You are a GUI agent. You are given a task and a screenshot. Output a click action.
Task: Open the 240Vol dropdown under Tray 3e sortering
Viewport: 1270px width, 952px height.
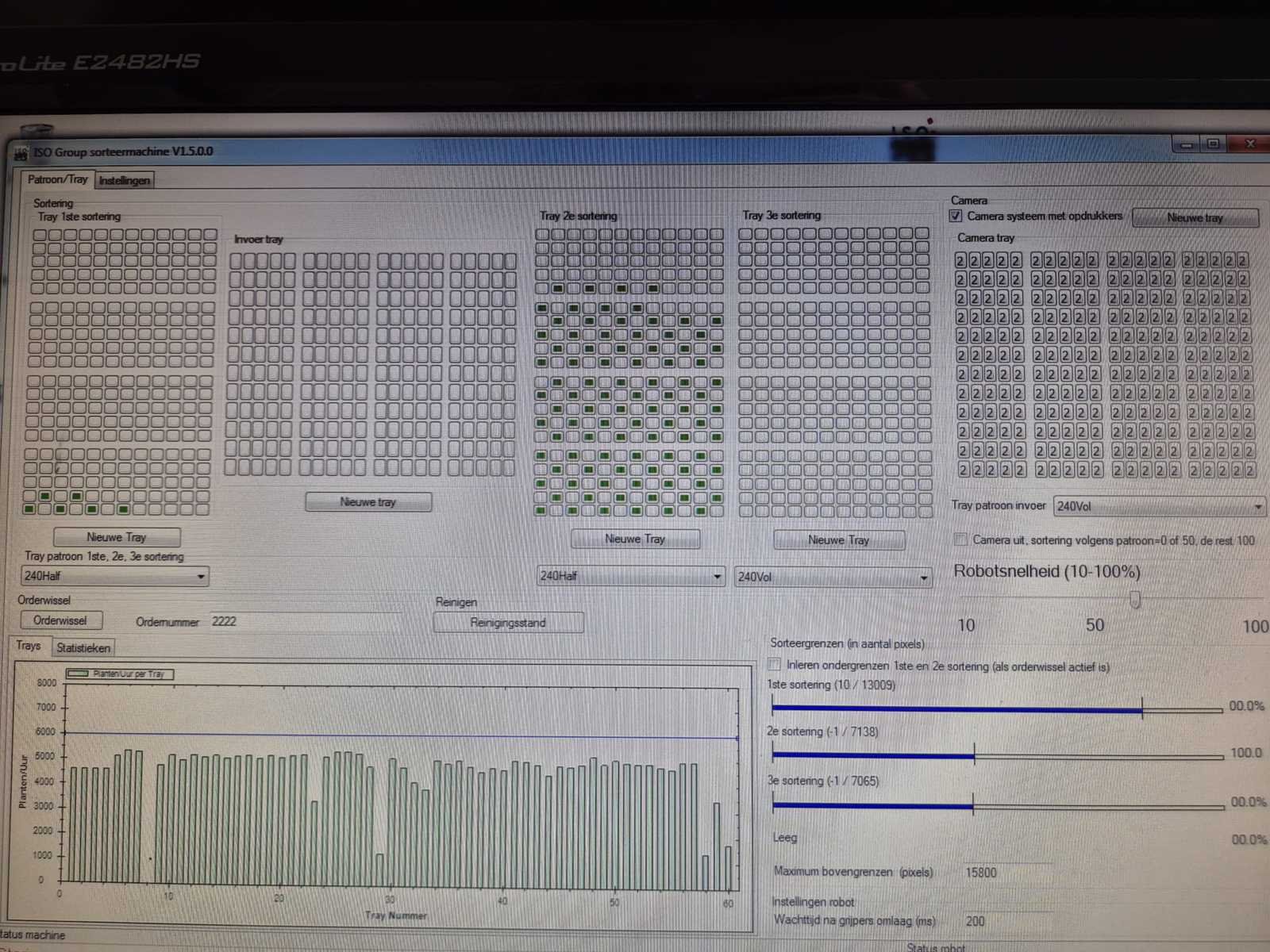click(x=833, y=577)
